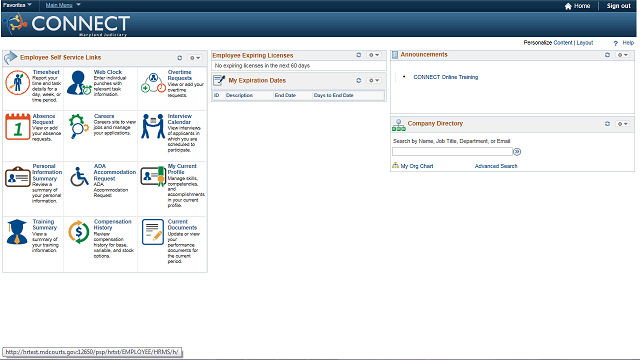Sort by the ID column header
Viewport: 640px width, 360px height.
click(217, 95)
